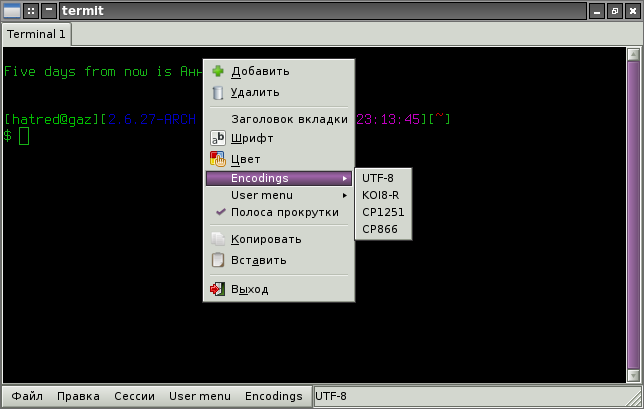644x409 pixels.
Task: Close the termit window
Action: coord(633,11)
